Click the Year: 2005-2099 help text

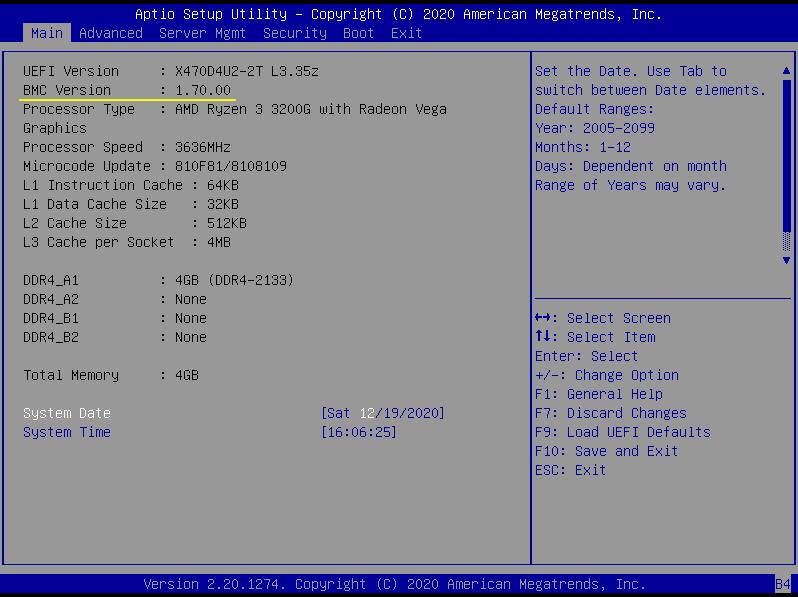pos(595,128)
